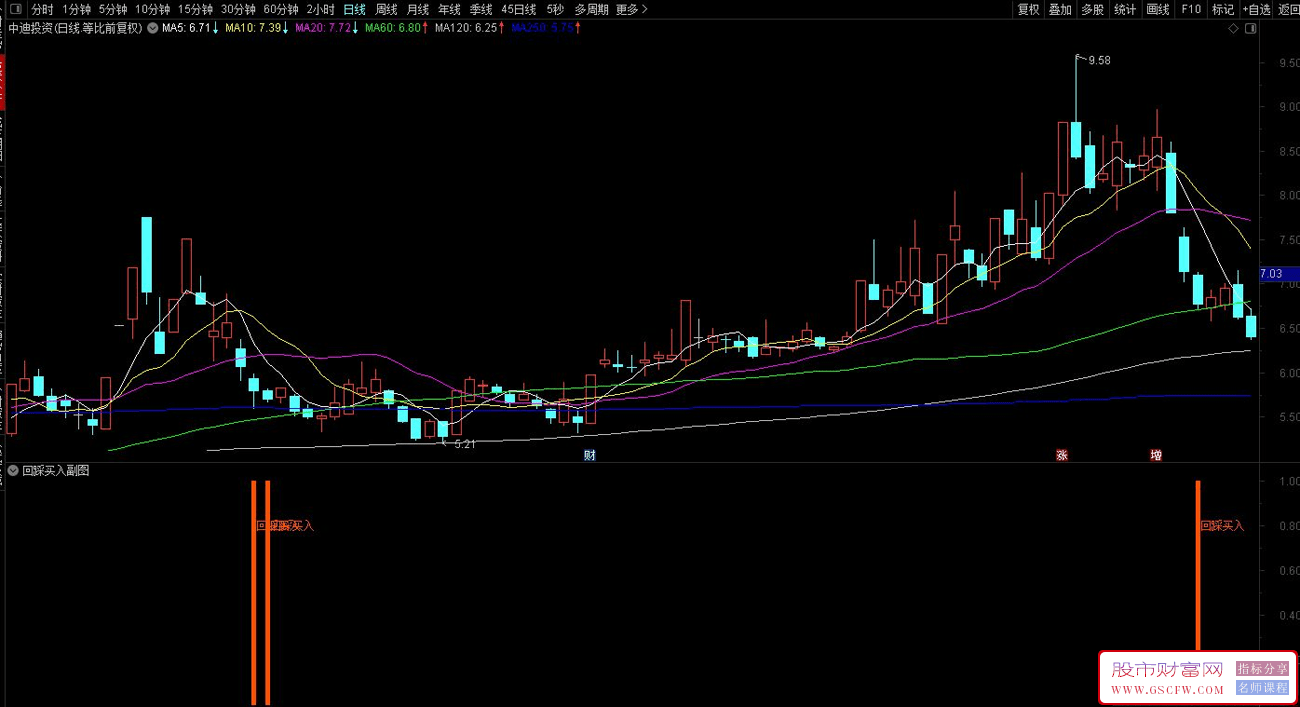This screenshot has width=1300, height=707.
Task: Expand the 回踩买入副图 indicator menu circle
Action: point(13,470)
